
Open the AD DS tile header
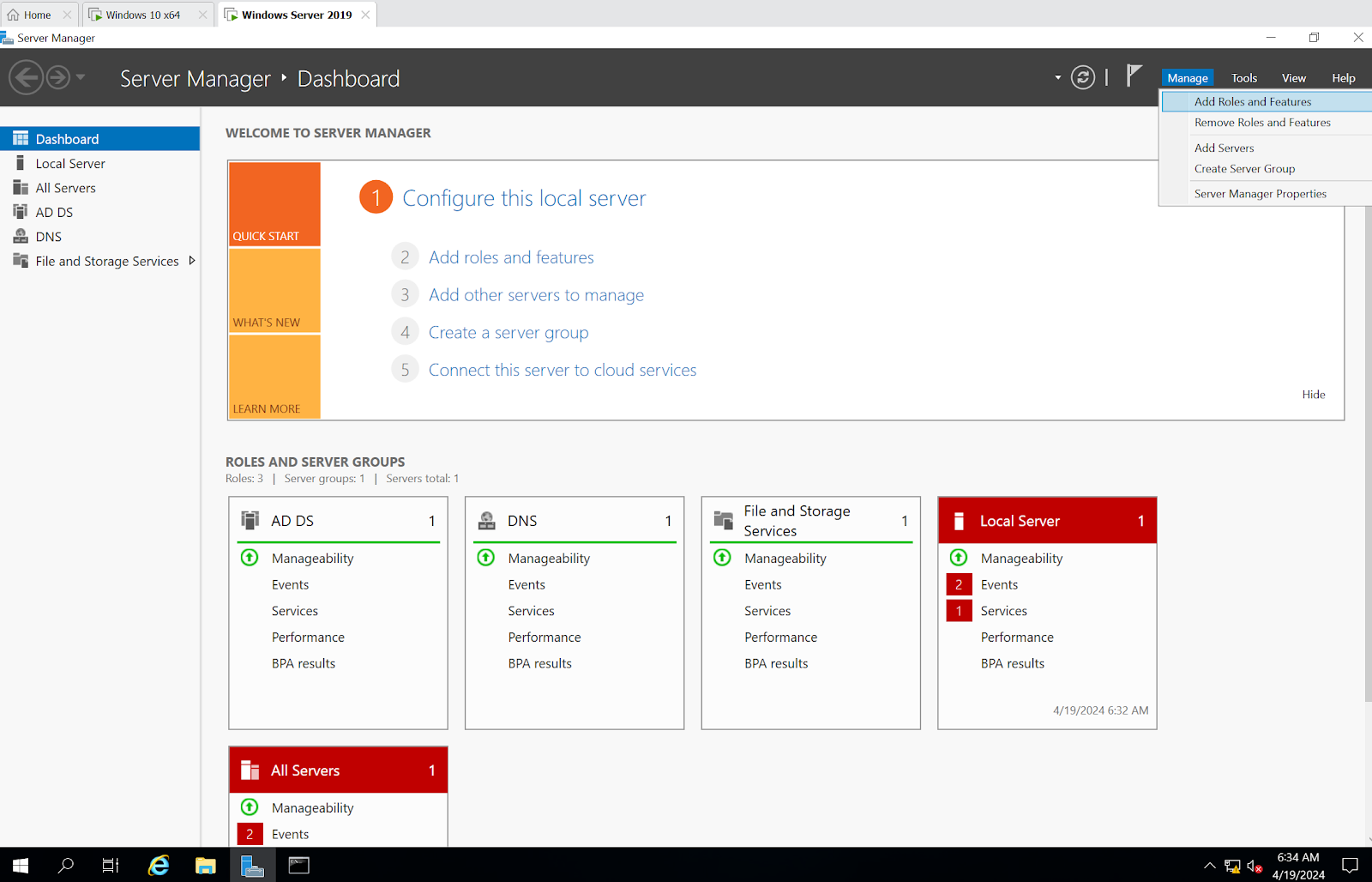[x=338, y=521]
